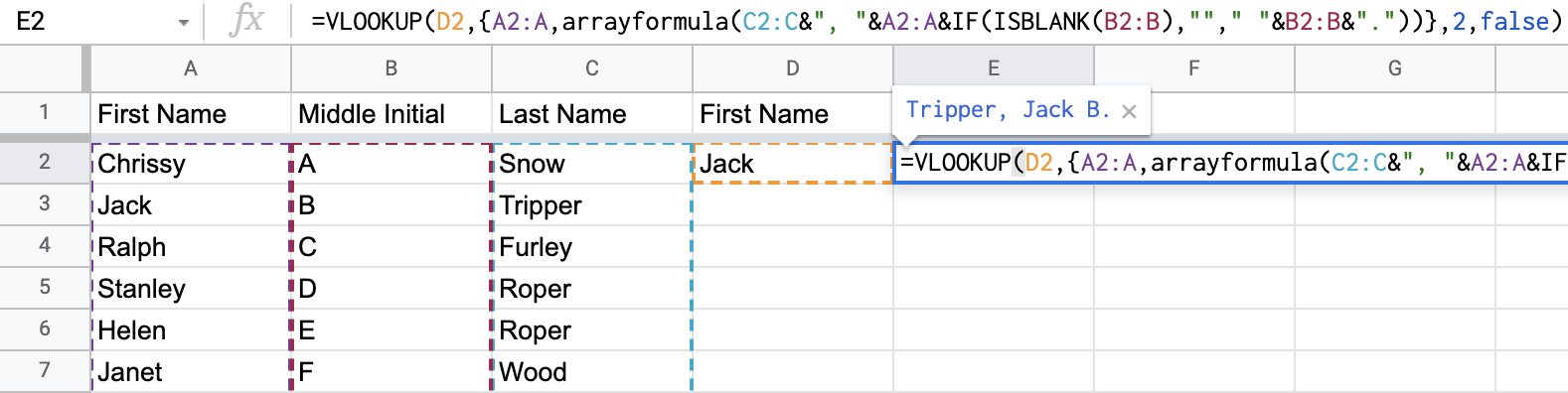Close the Tripper, Jack B. preview tooltip
This screenshot has width=1568, height=393.
[x=1129, y=111]
